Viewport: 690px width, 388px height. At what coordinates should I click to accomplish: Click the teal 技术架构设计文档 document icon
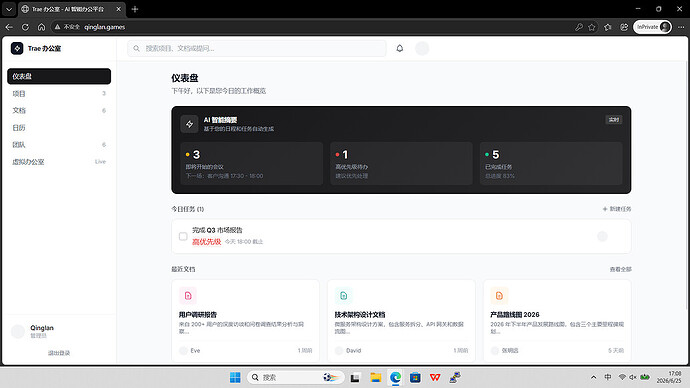click(344, 296)
